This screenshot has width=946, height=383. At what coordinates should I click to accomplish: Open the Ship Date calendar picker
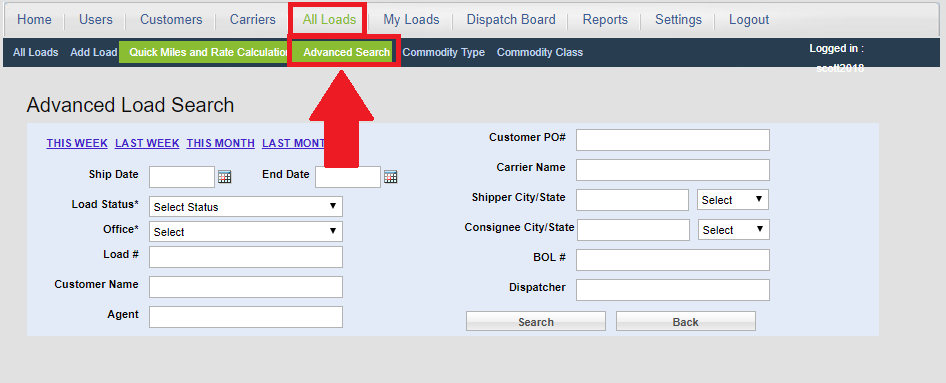coord(224,177)
